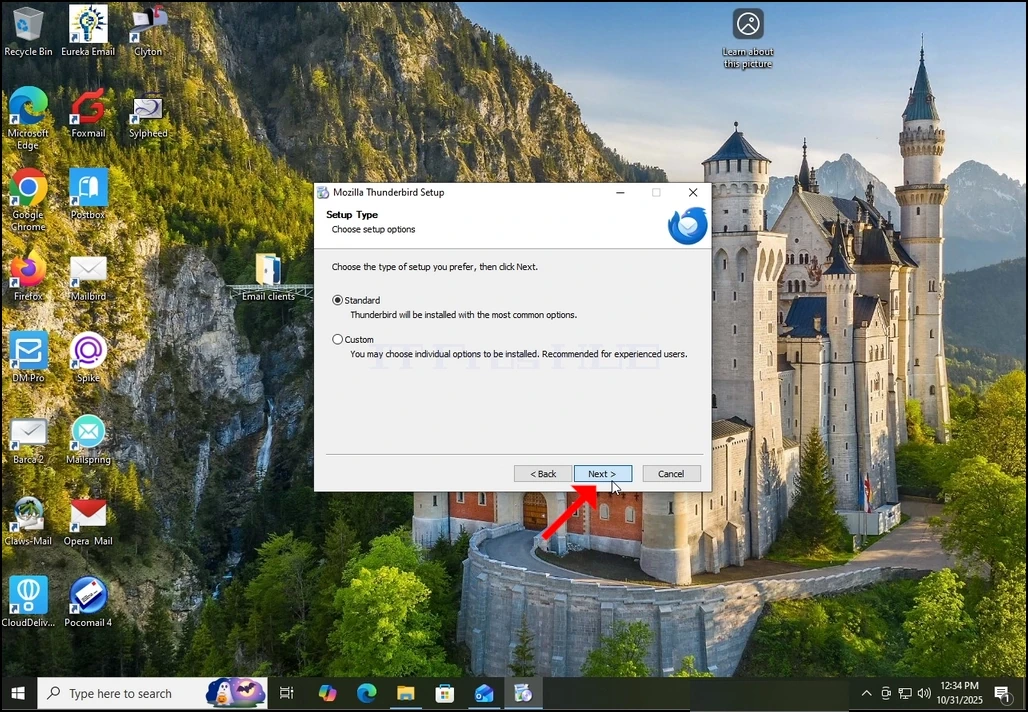
Task: Click the Thunderbird installer taskbar icon
Action: click(523, 694)
